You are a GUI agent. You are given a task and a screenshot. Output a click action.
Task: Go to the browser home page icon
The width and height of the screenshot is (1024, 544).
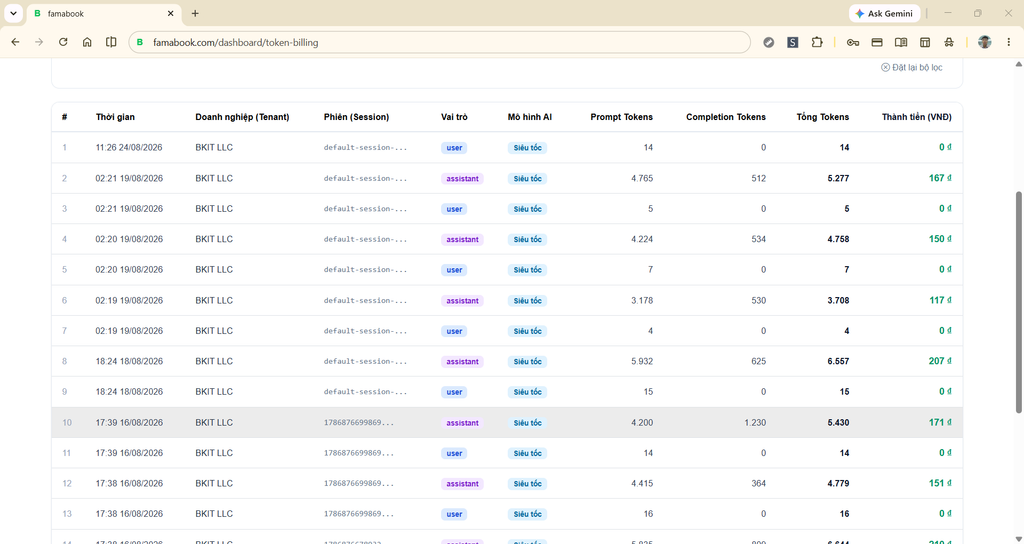(87, 42)
